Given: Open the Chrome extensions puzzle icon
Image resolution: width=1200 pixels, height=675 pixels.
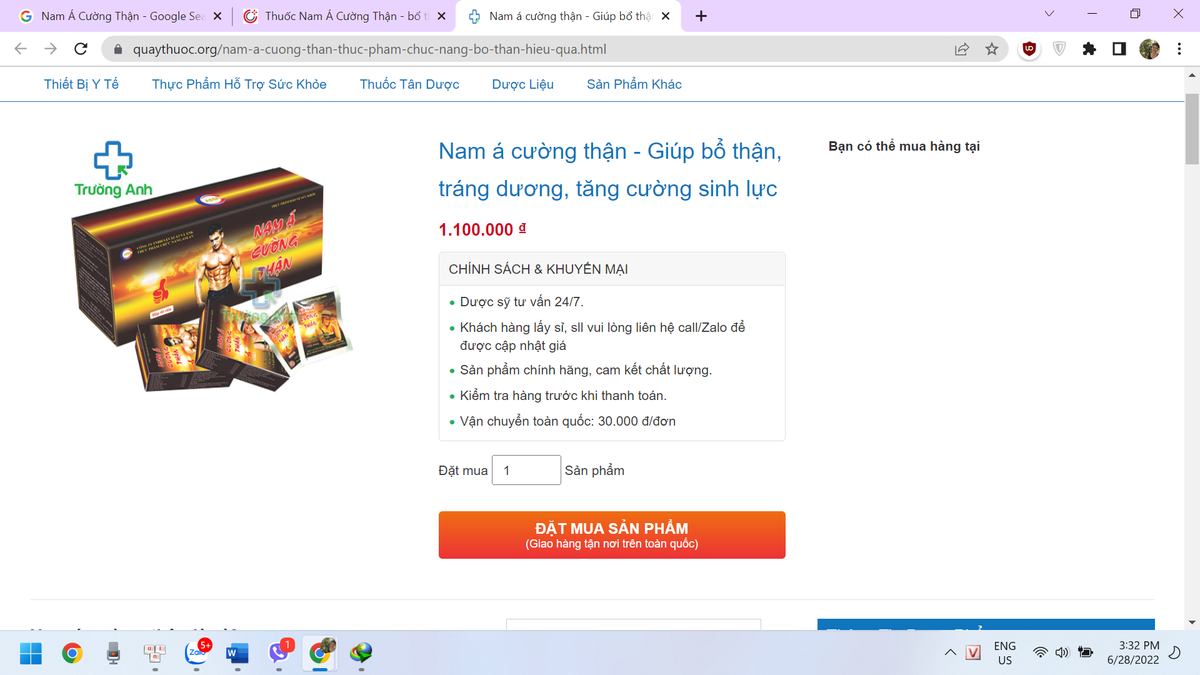Looking at the screenshot, I should pos(1089,49).
